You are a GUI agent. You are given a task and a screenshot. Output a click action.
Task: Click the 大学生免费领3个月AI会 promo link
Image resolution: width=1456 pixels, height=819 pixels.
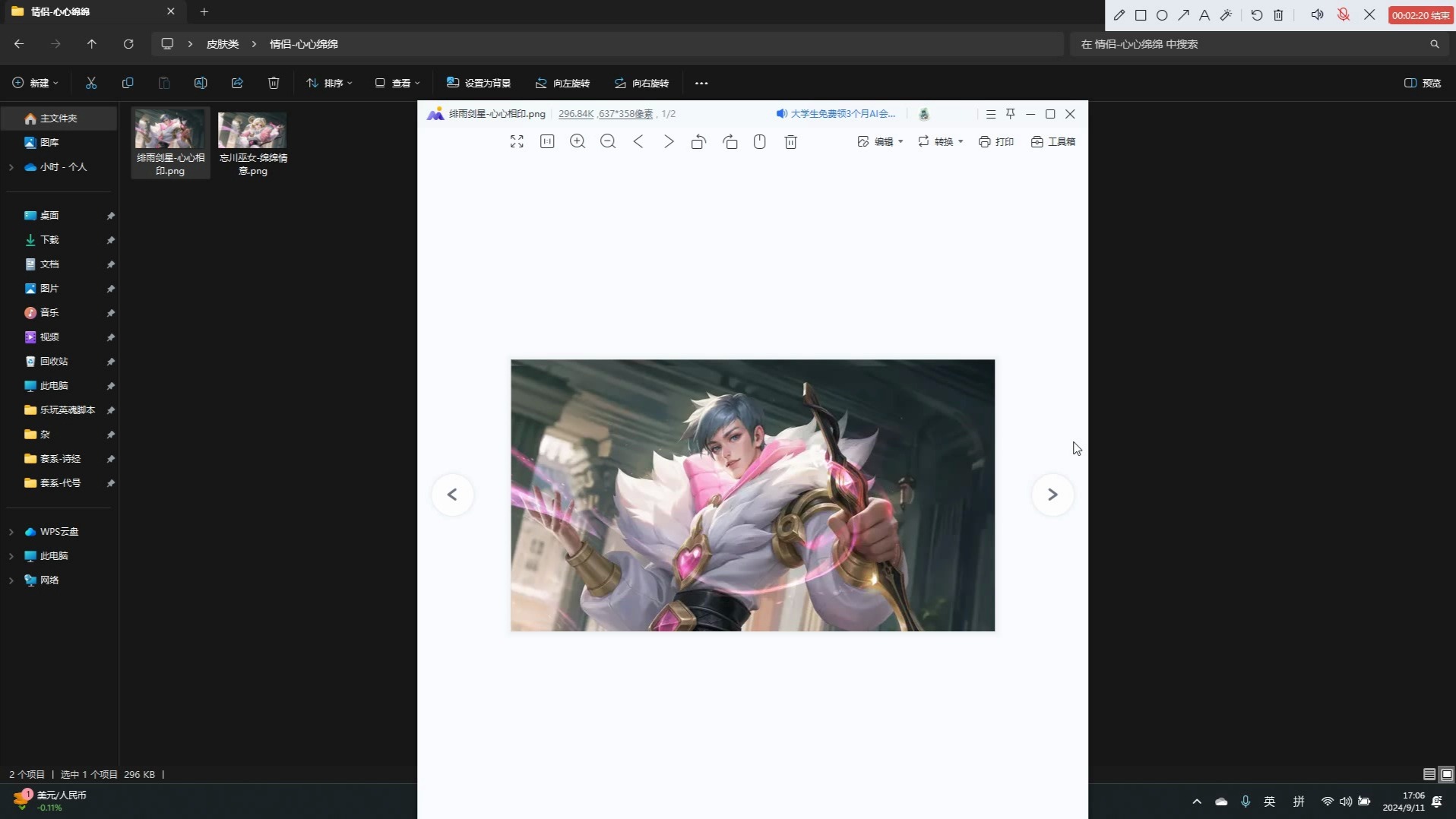coord(836,114)
